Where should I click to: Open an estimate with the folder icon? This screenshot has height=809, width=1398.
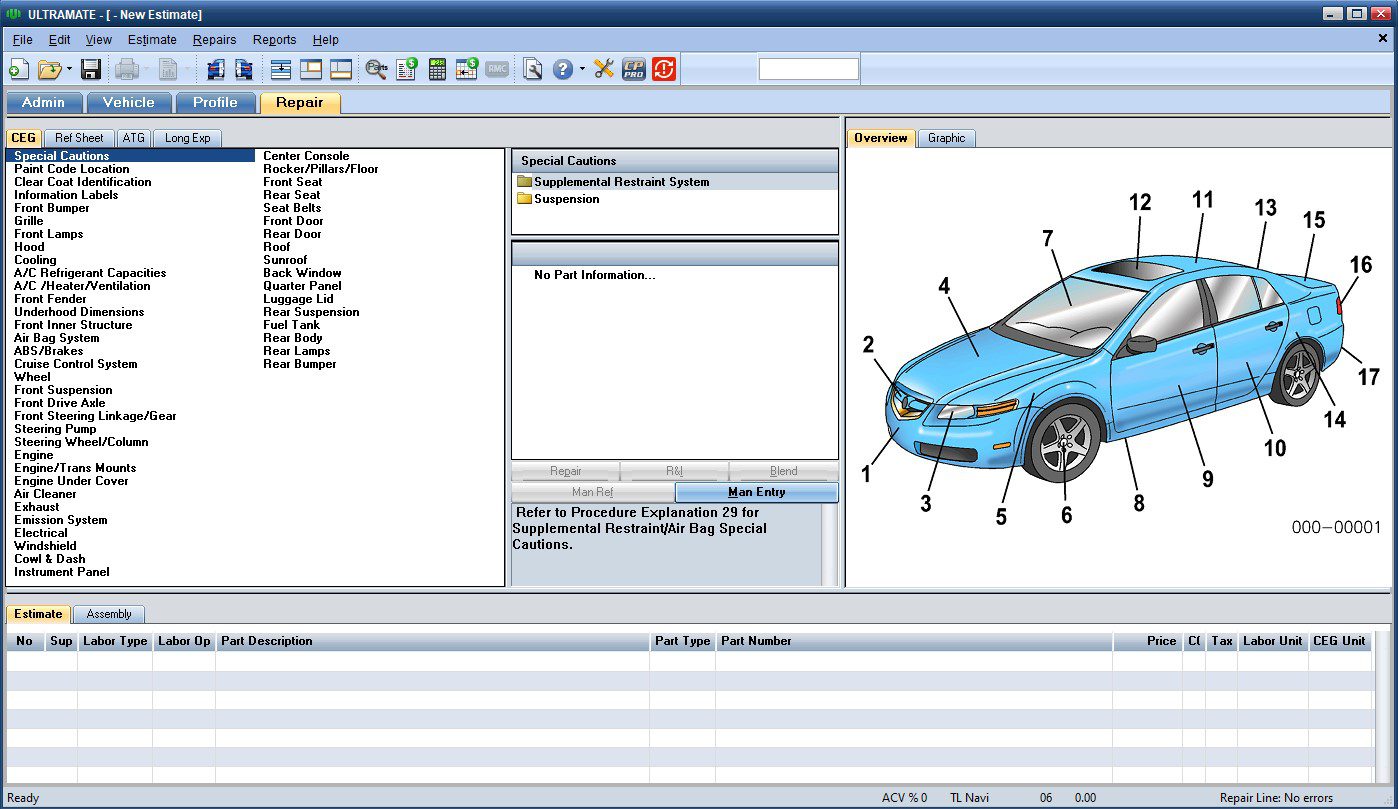[x=48, y=69]
